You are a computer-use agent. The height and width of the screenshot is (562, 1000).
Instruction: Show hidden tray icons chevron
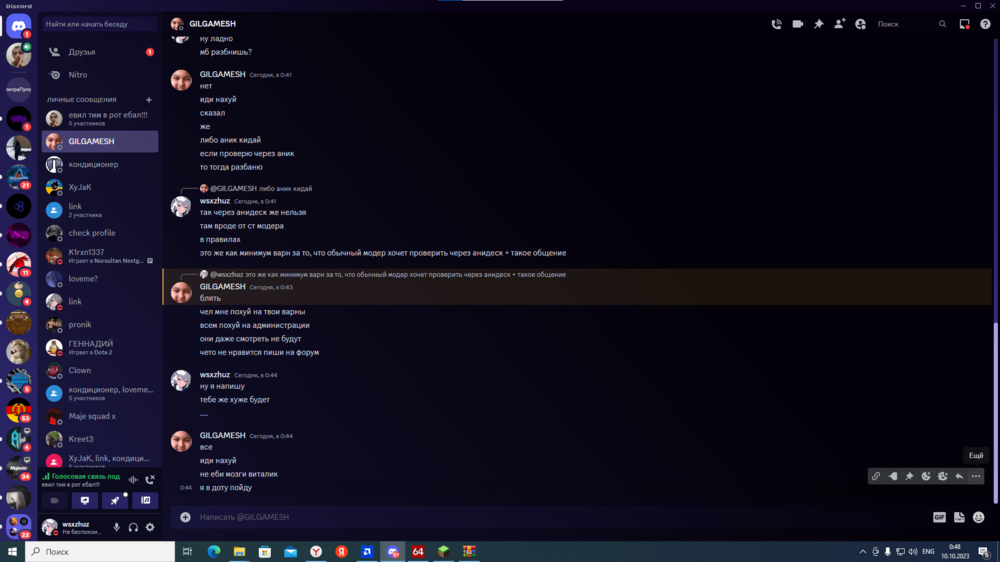point(862,552)
